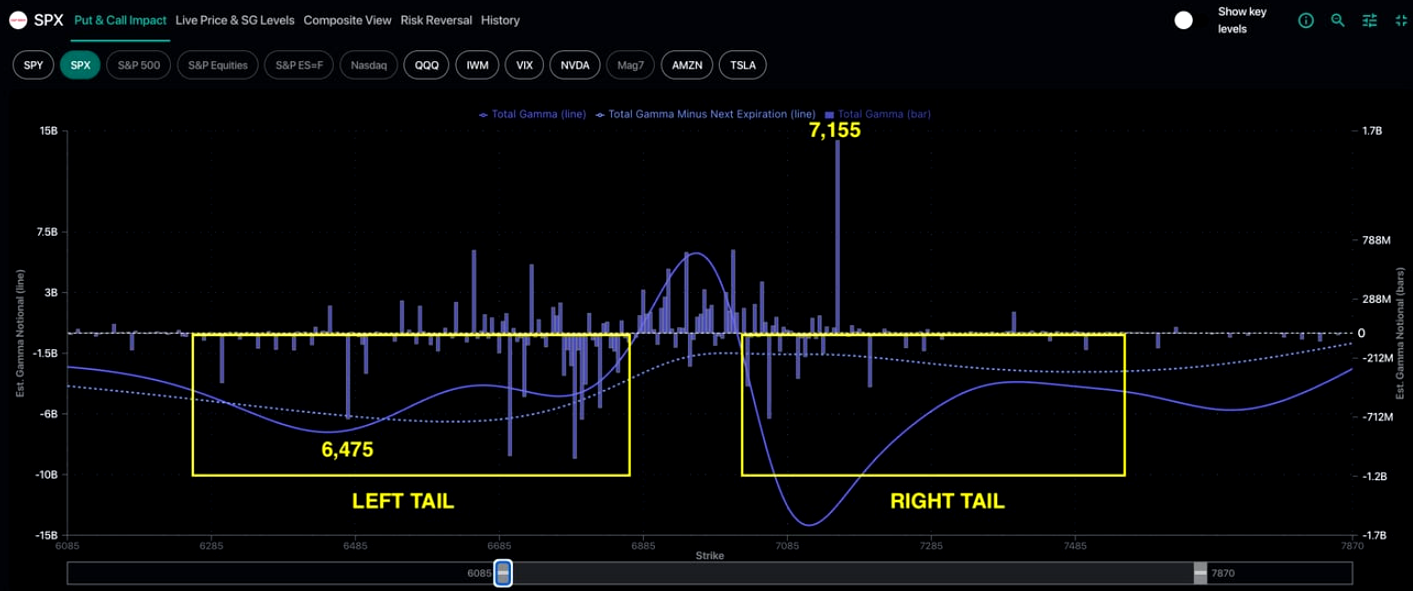The height and width of the screenshot is (591, 1413).
Task: Open the Composite View tab
Action: coord(348,20)
